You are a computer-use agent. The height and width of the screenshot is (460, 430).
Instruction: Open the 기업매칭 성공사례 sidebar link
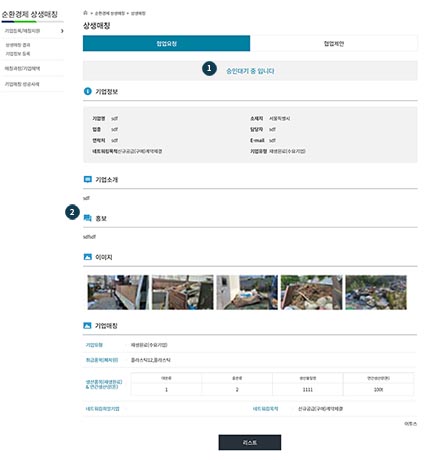(22, 84)
